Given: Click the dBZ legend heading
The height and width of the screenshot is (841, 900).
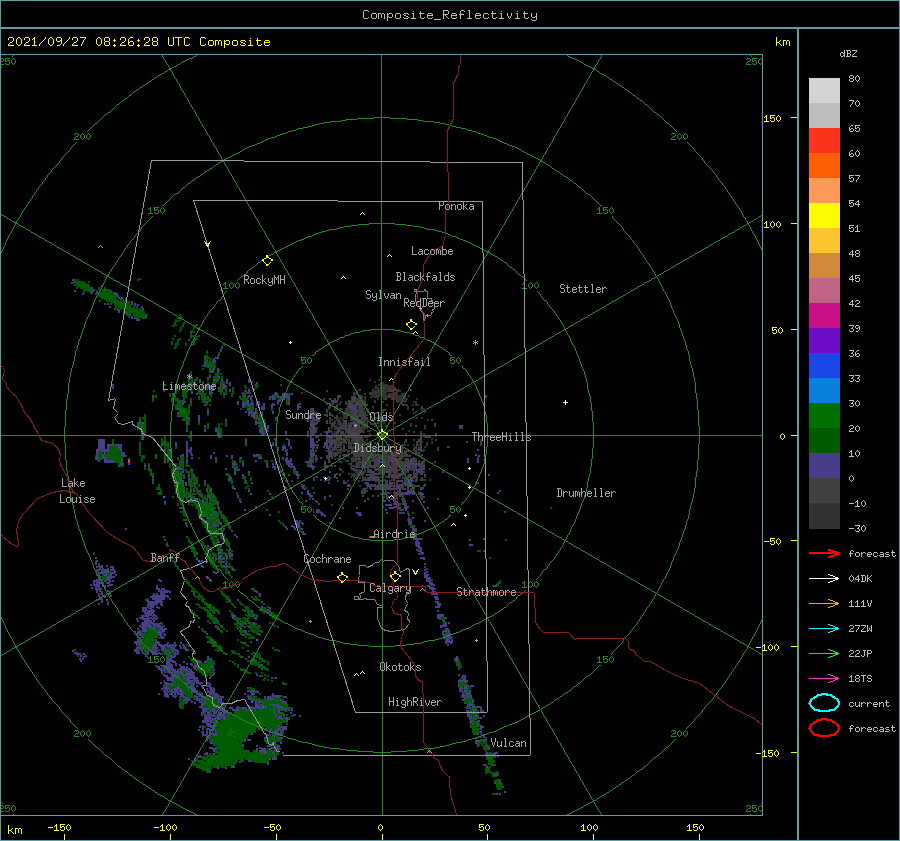Looking at the screenshot, I should point(848,53).
